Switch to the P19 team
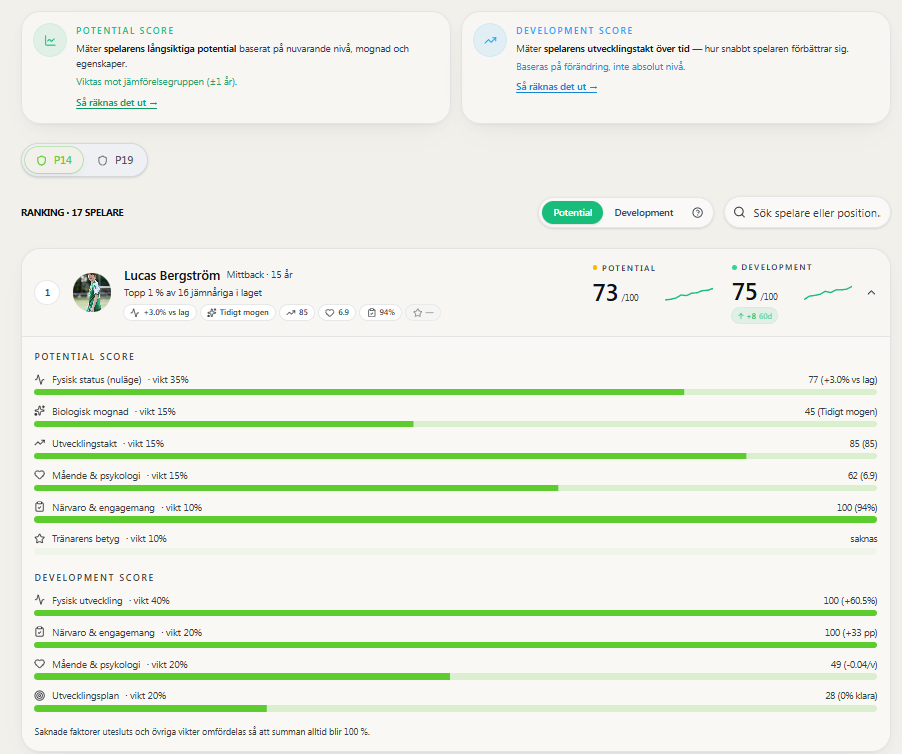This screenshot has width=902, height=754. click(x=115, y=160)
